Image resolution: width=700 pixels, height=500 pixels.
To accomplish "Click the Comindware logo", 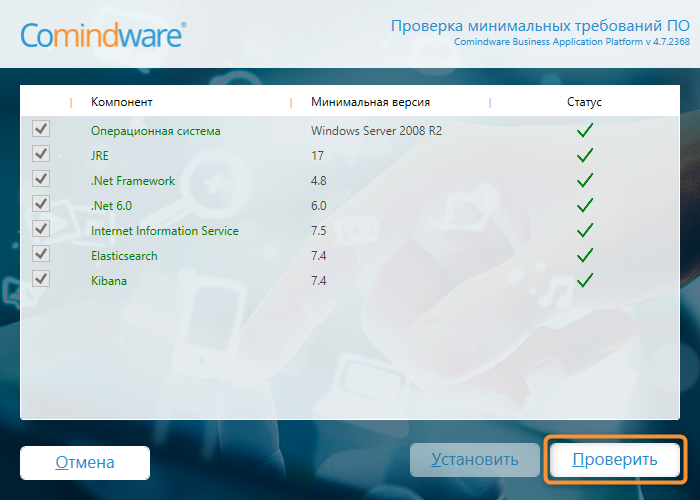I will pyautogui.click(x=103, y=35).
